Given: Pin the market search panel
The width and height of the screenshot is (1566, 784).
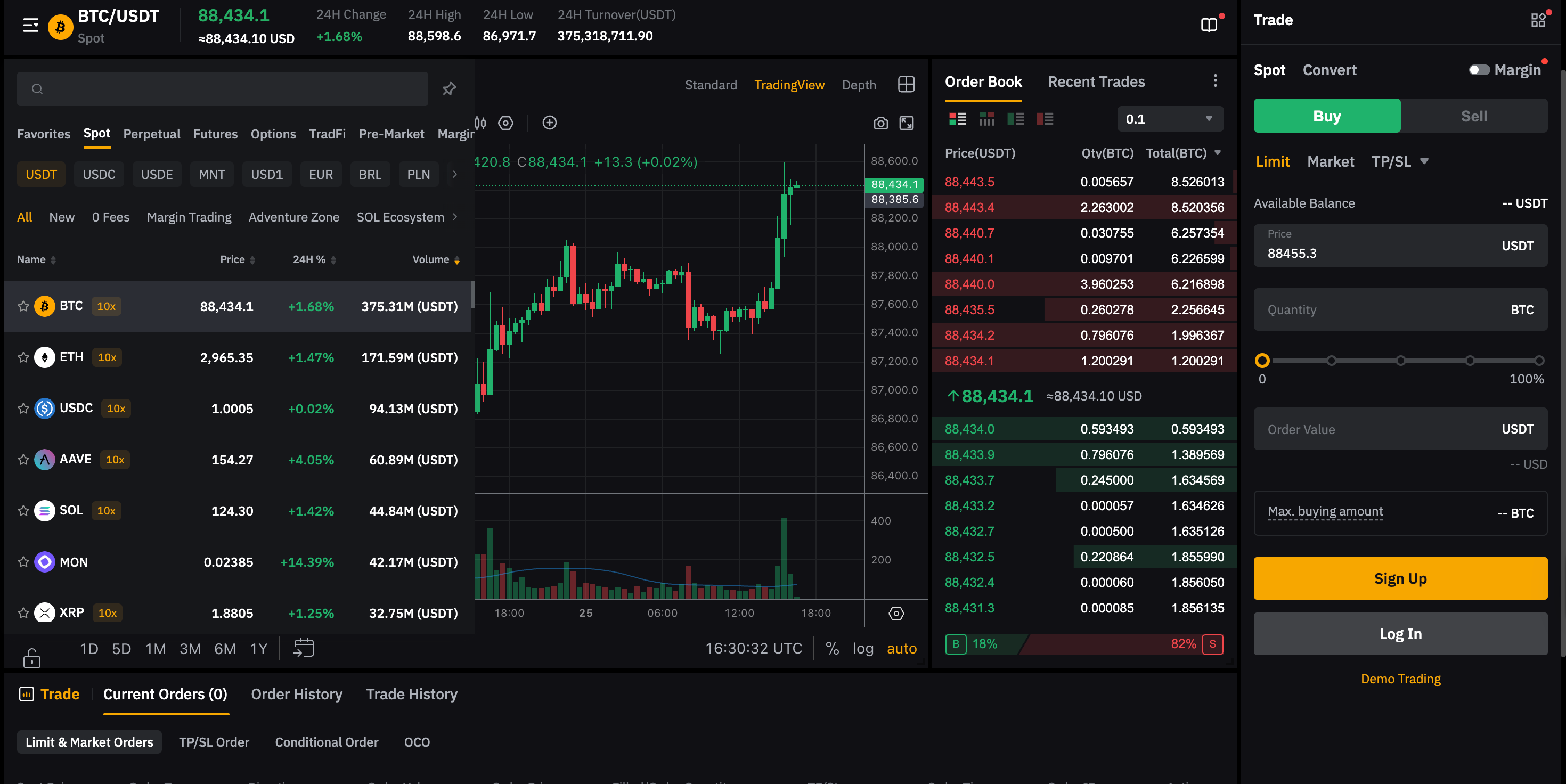Looking at the screenshot, I should point(448,89).
